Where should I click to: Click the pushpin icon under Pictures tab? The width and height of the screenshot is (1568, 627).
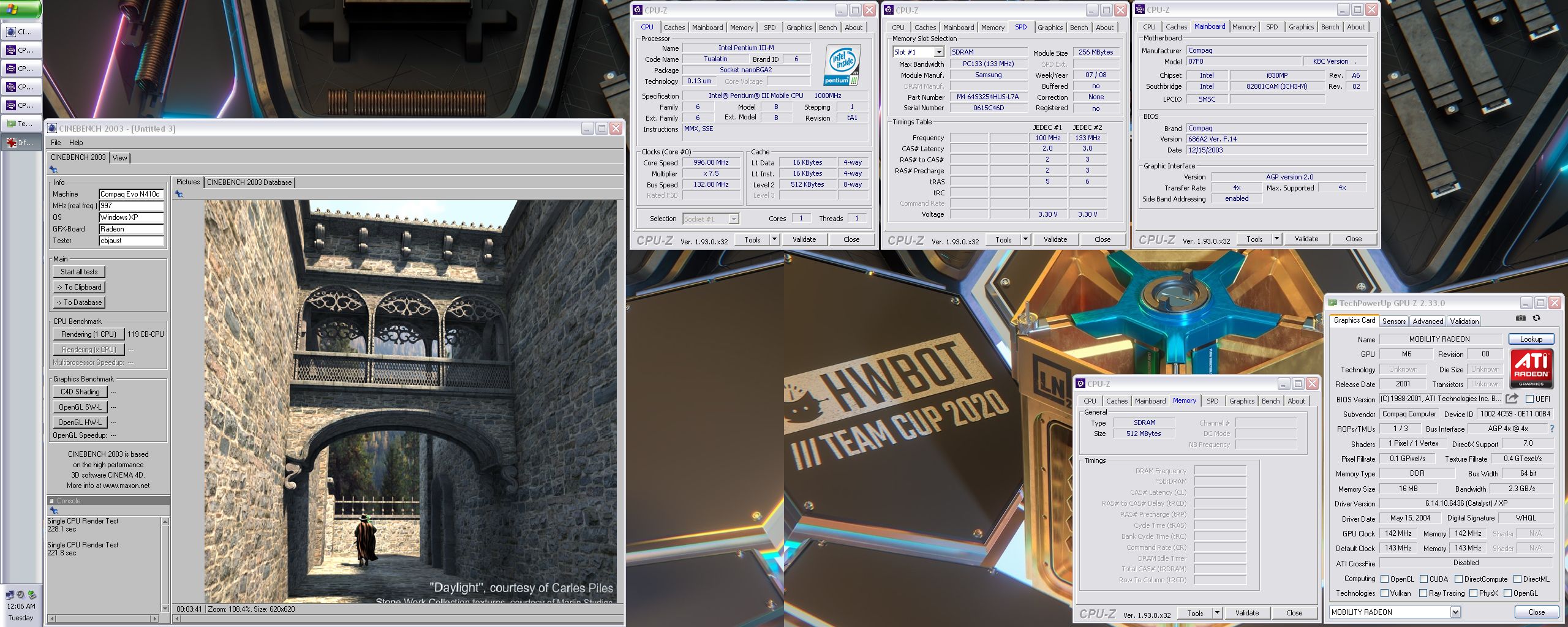point(179,194)
